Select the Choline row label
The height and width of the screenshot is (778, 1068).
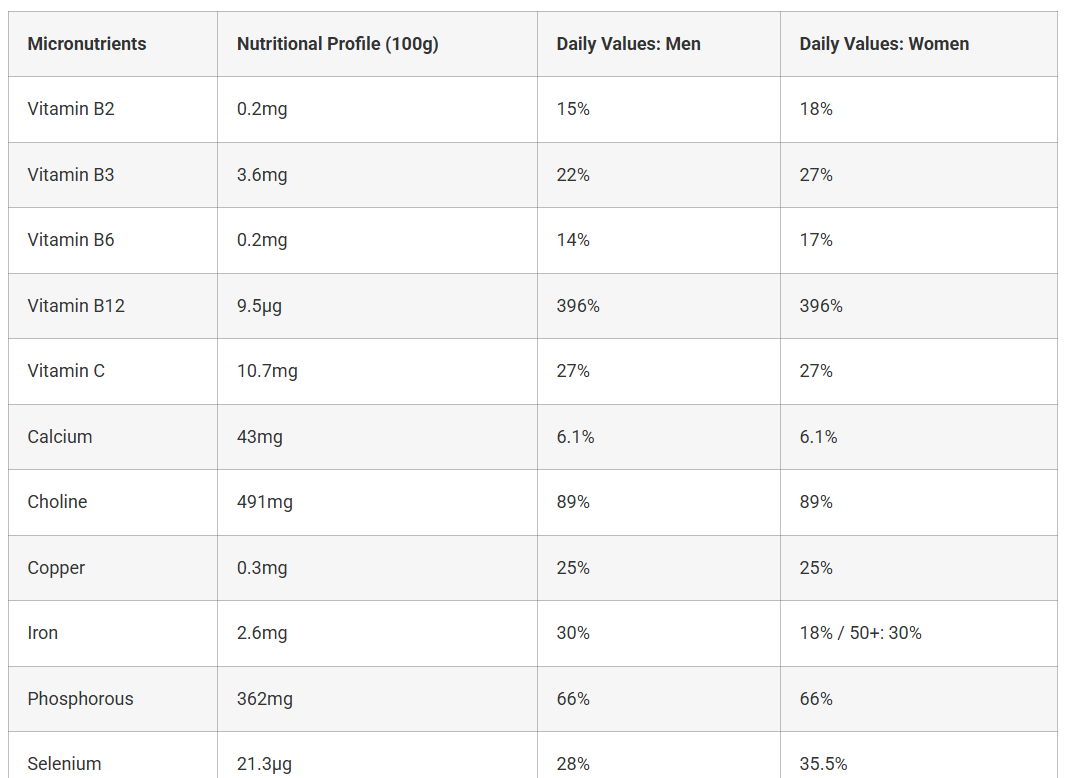[x=57, y=502]
